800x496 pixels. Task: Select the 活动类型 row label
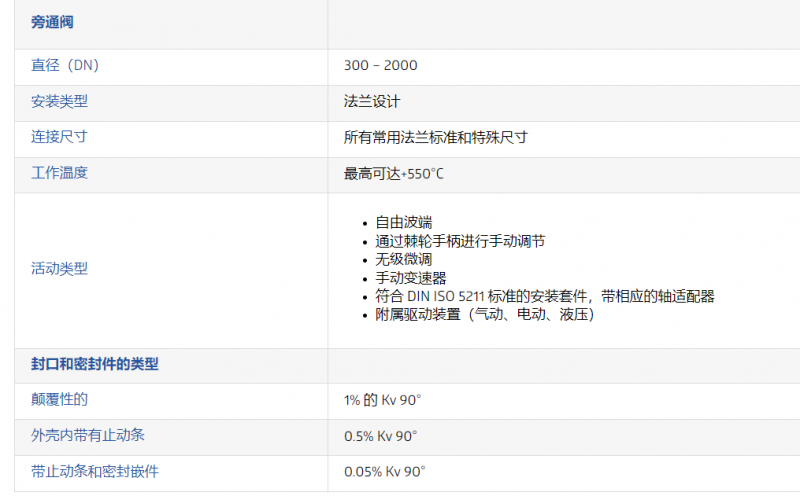tap(59, 268)
